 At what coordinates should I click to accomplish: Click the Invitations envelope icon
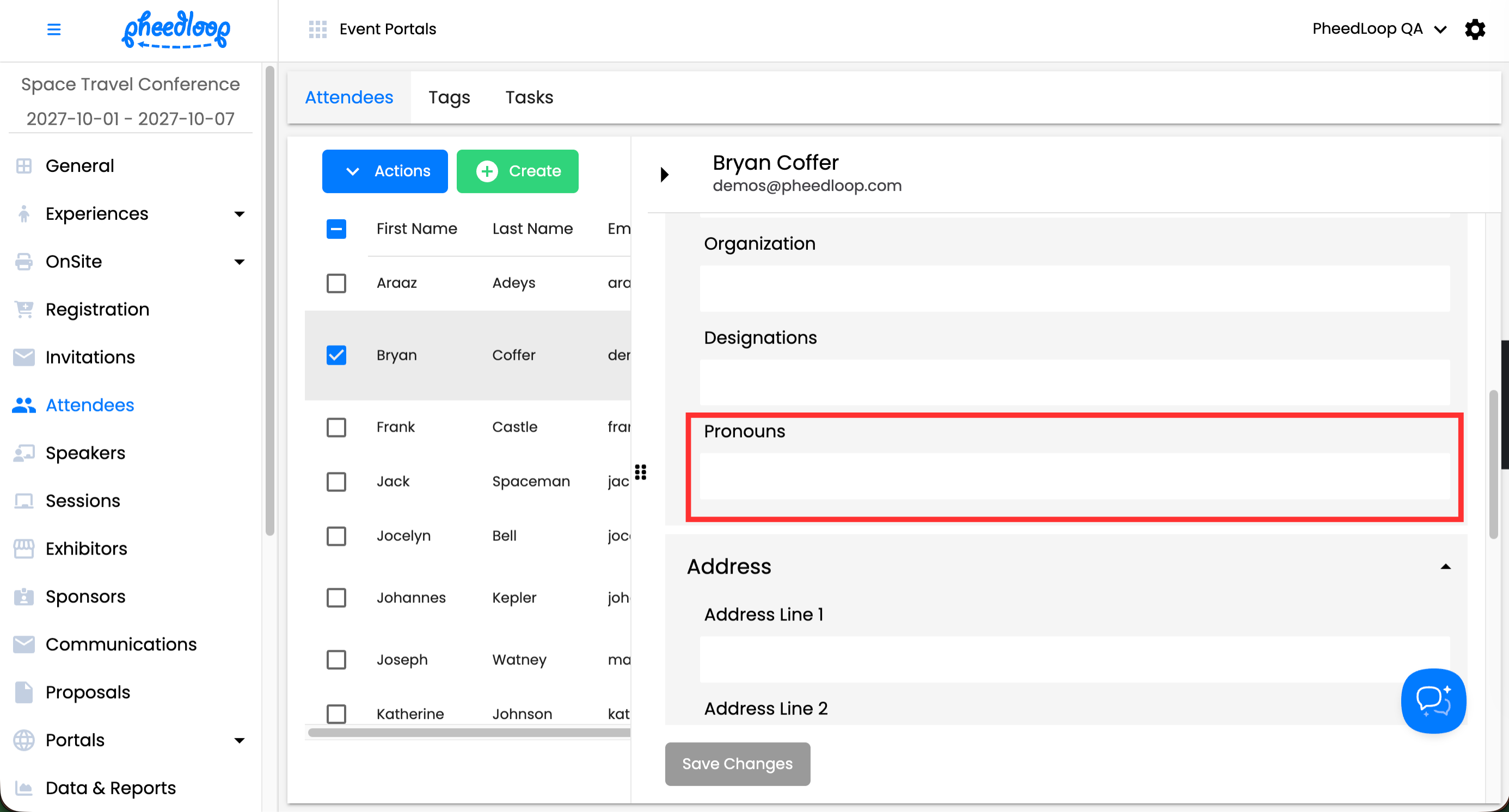(x=23, y=357)
